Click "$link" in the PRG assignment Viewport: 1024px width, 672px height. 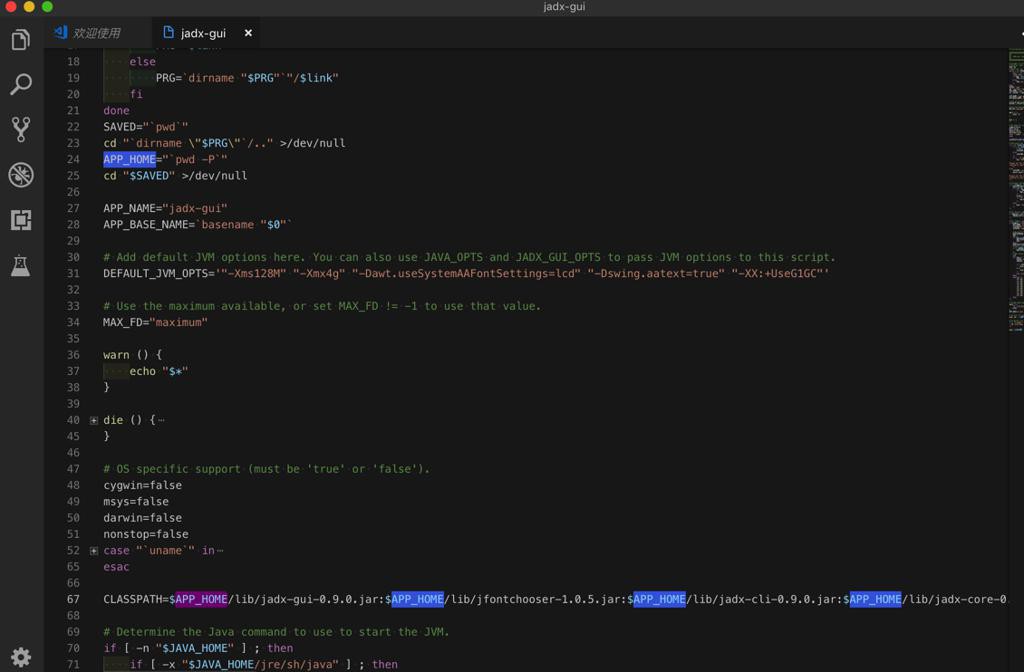click(x=316, y=78)
